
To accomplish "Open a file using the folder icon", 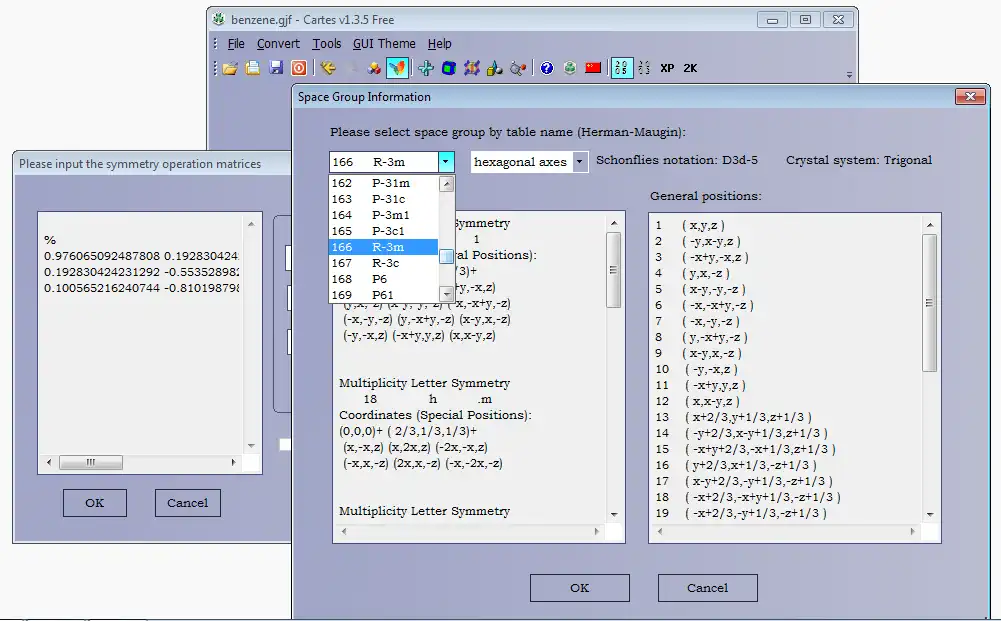I will pyautogui.click(x=230, y=68).
